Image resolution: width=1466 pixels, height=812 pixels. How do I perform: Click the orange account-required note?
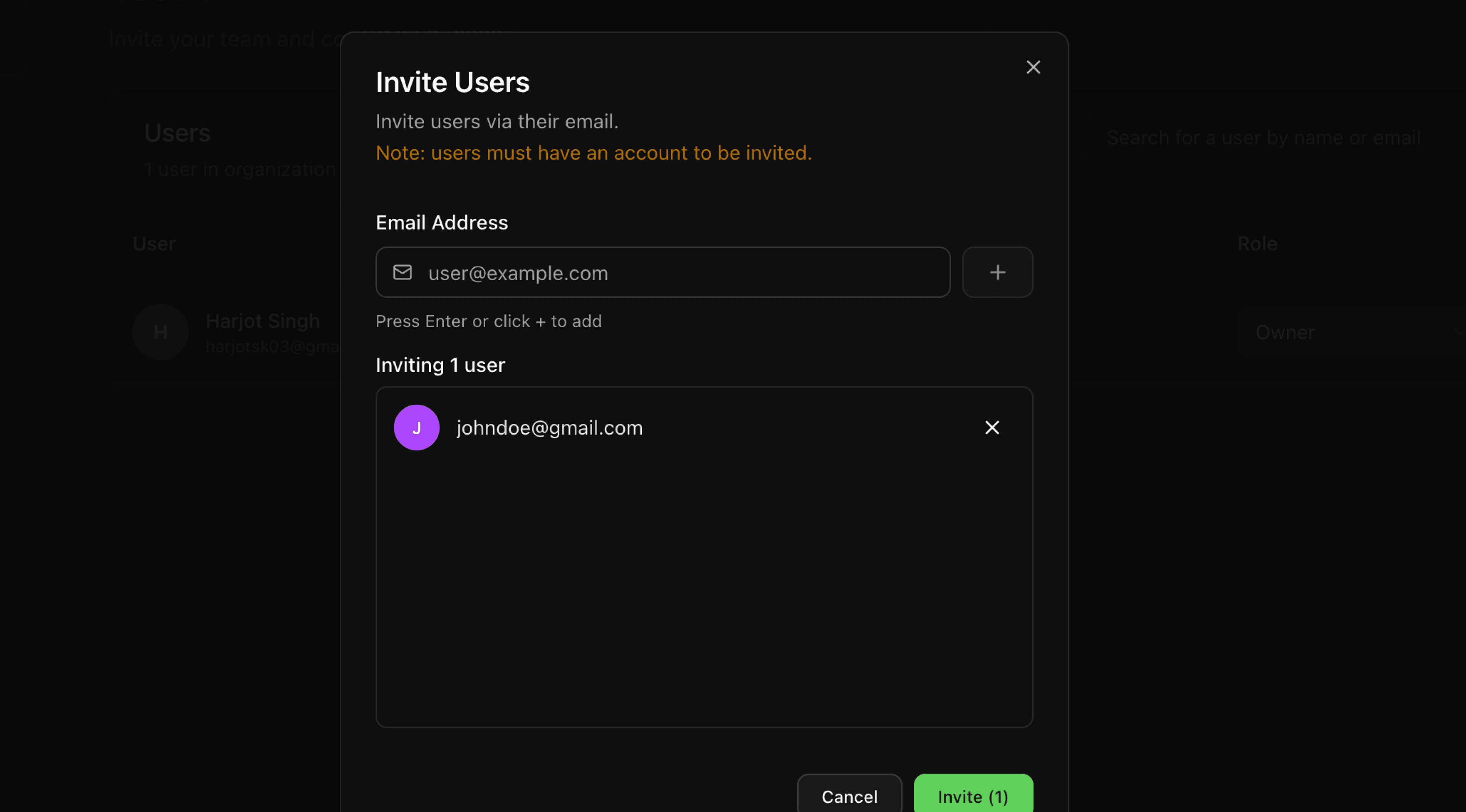[594, 153]
